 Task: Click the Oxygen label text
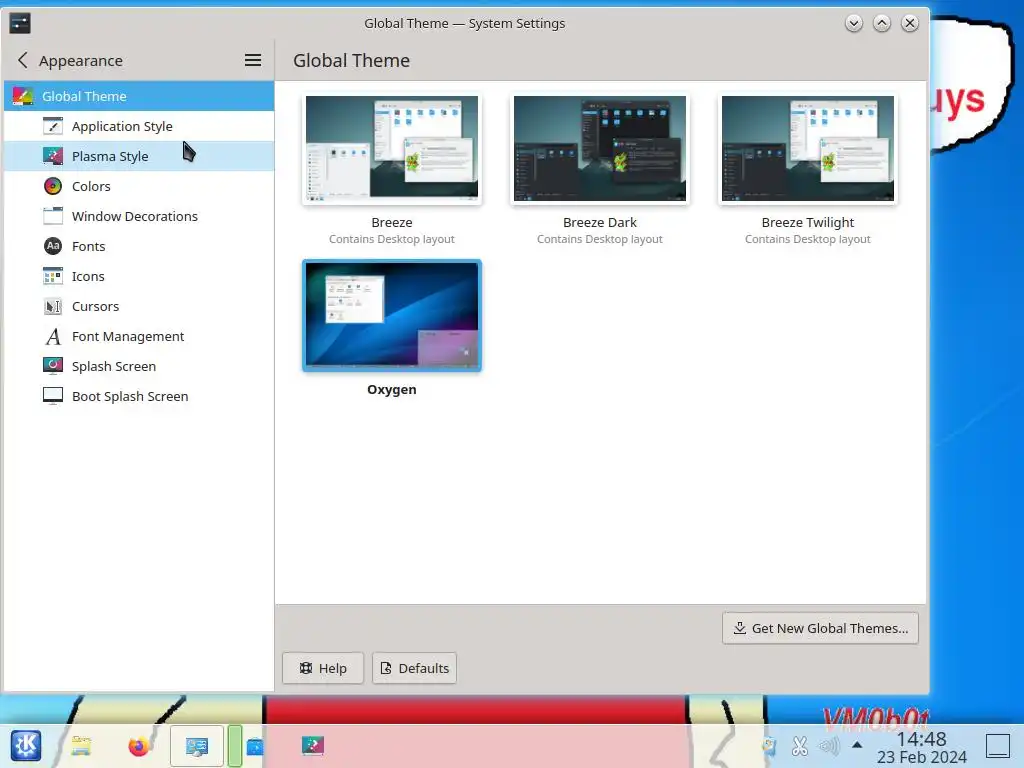[392, 389]
